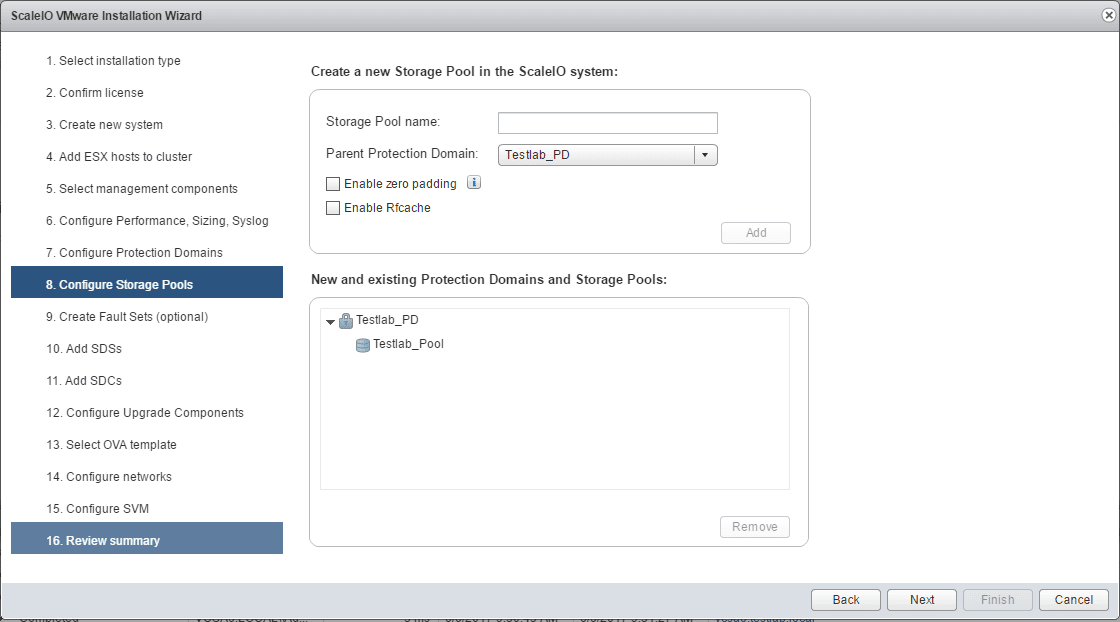
Task: Select Testlab_PD in the tree
Action: click(x=387, y=320)
